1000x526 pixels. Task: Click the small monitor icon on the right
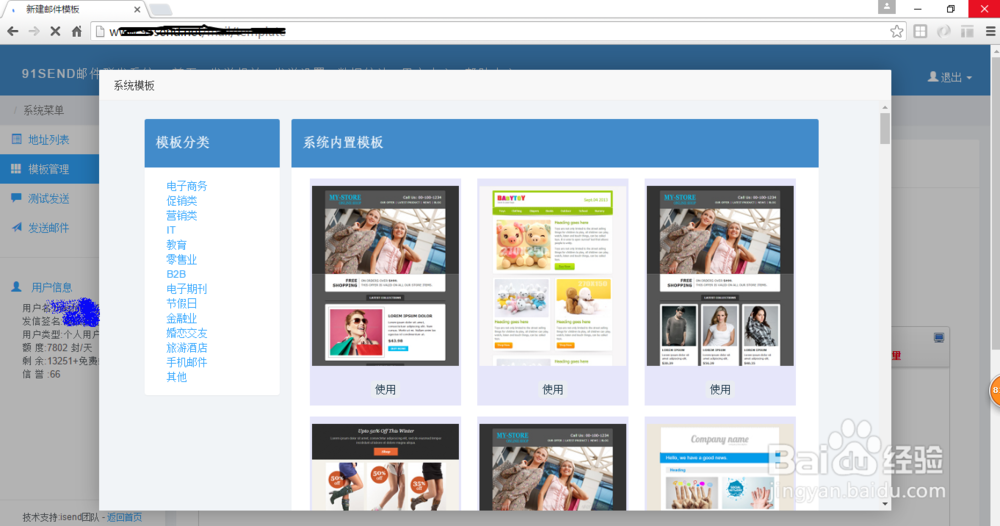(939, 337)
